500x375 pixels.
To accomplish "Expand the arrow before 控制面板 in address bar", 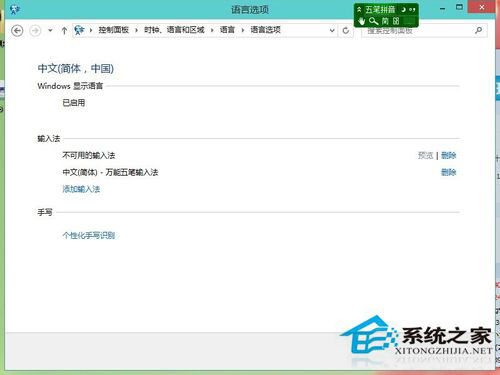I will (91, 30).
